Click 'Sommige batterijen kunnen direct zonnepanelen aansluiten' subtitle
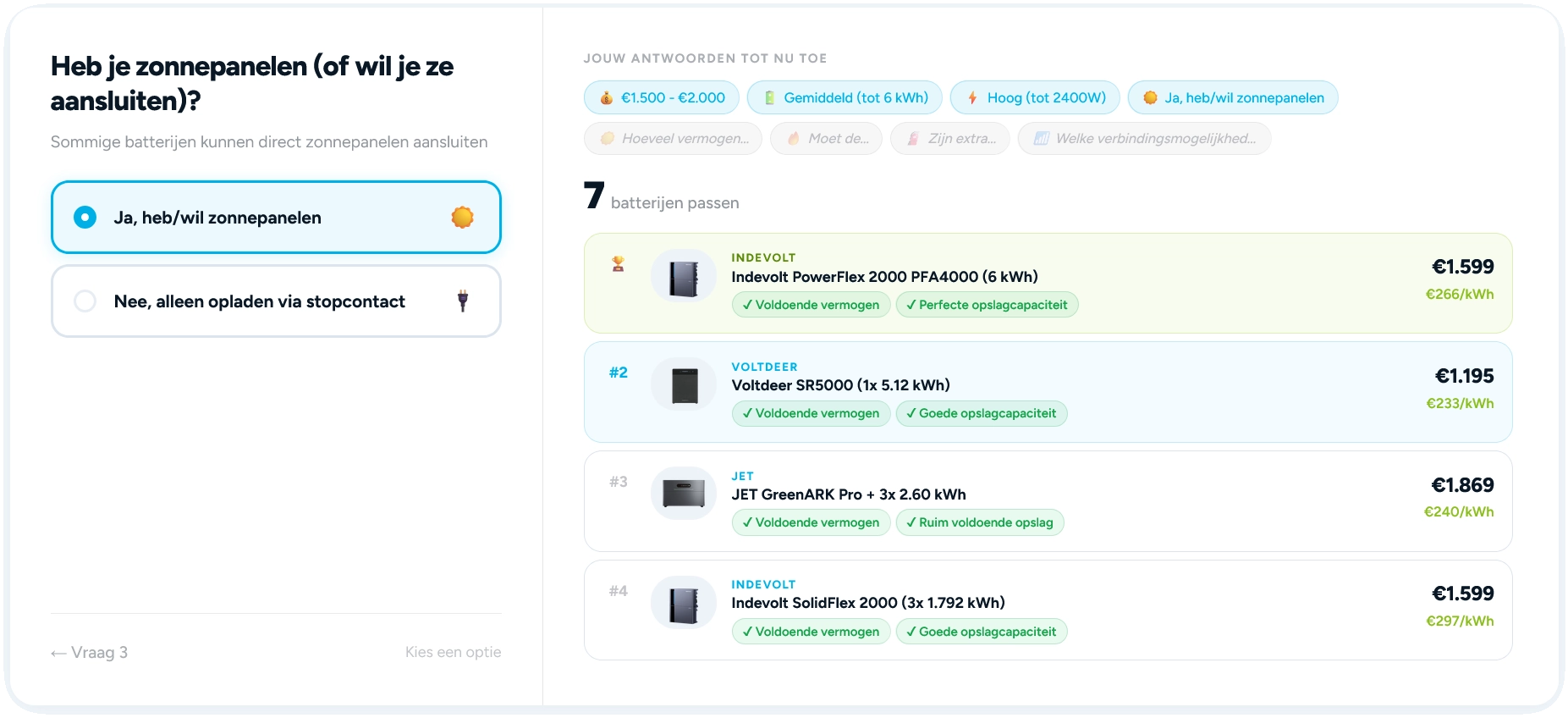This screenshot has width=1568, height=718. pos(269,142)
